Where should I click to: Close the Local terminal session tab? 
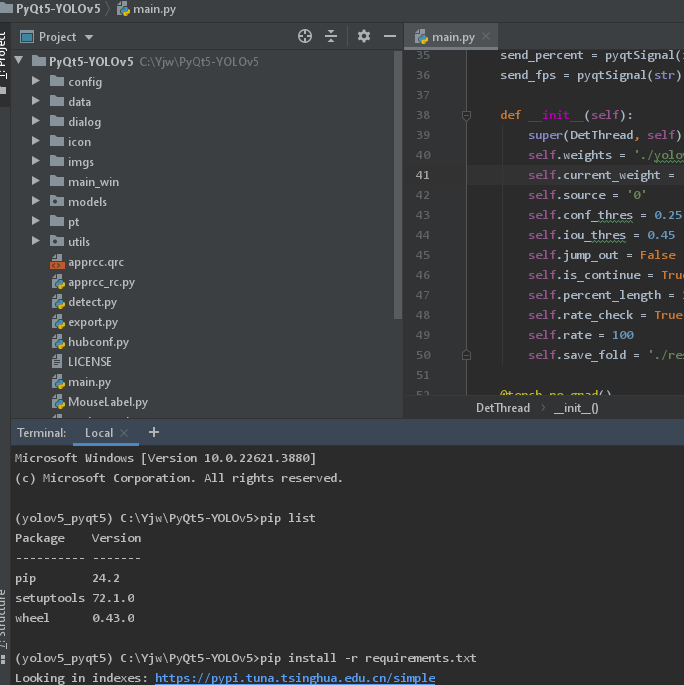pyautogui.click(x=124, y=432)
